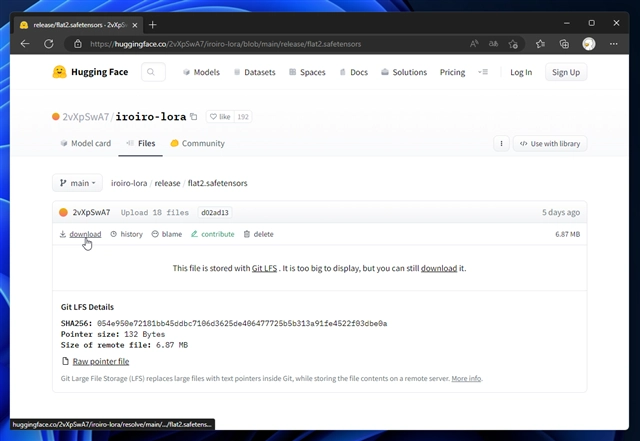The width and height of the screenshot is (640, 441).
Task: Open the d02ad13 commit hash
Action: (x=215, y=212)
